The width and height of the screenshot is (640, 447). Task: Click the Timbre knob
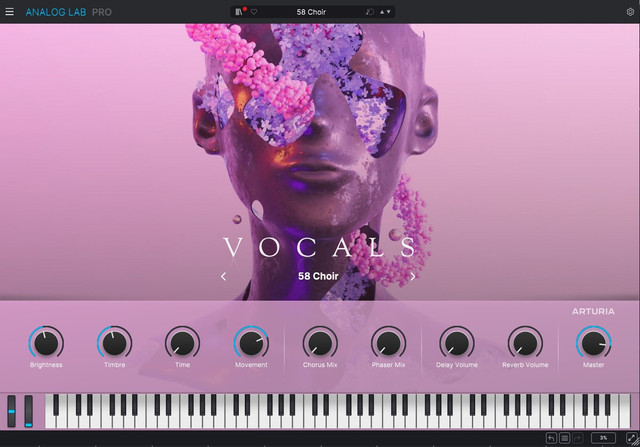pos(114,343)
